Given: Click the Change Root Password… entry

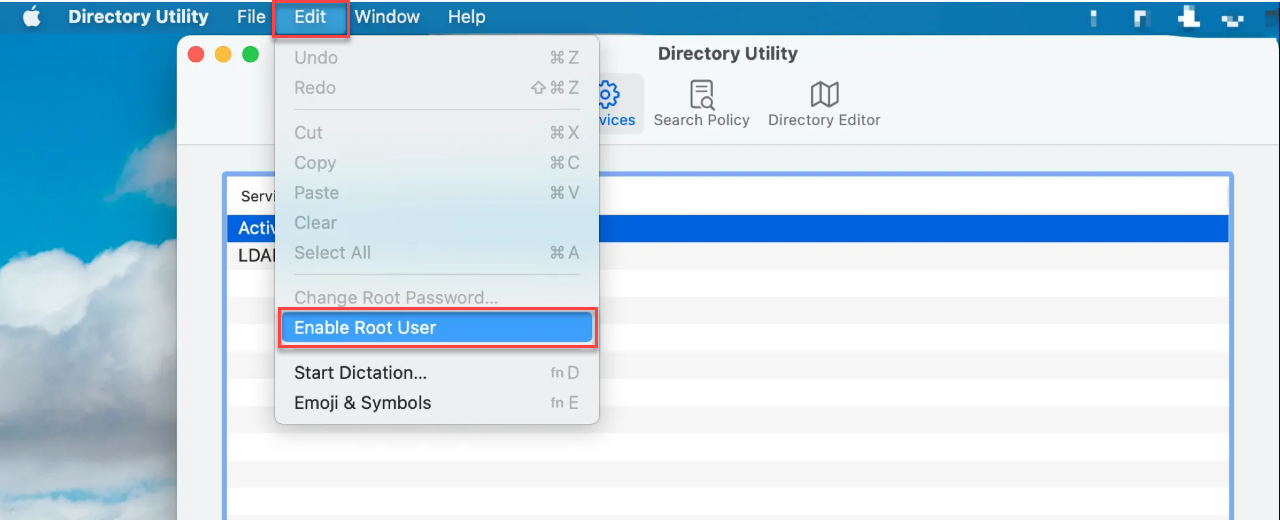Looking at the screenshot, I should click(x=437, y=298).
